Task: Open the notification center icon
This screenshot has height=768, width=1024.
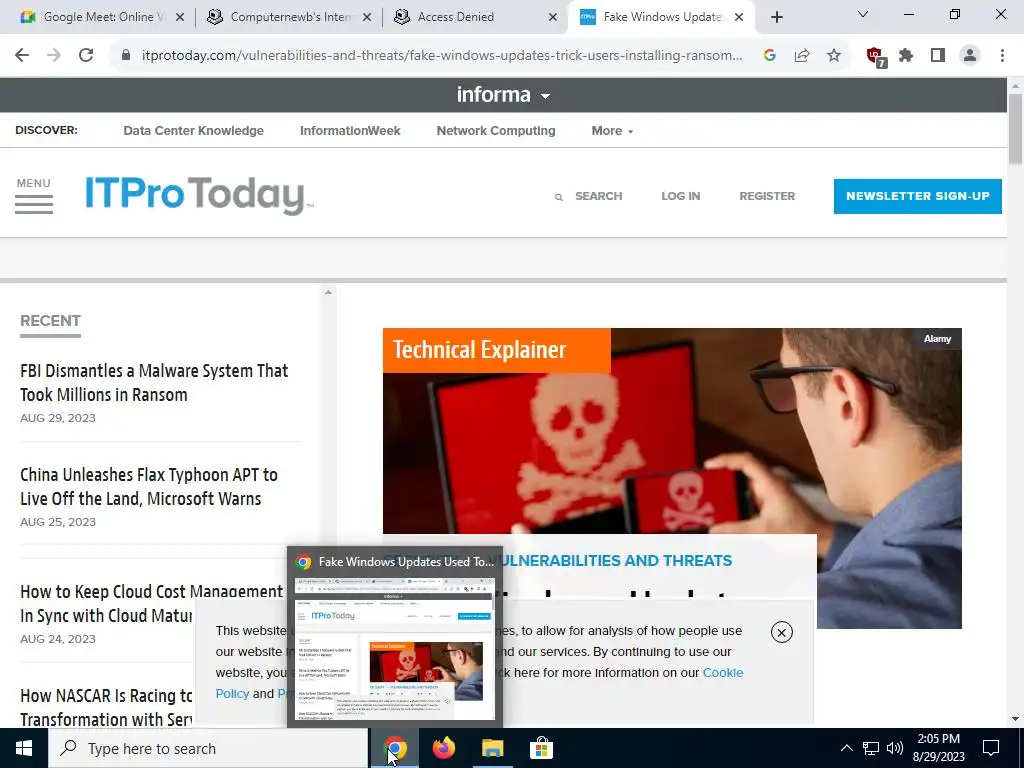Action: click(991, 748)
